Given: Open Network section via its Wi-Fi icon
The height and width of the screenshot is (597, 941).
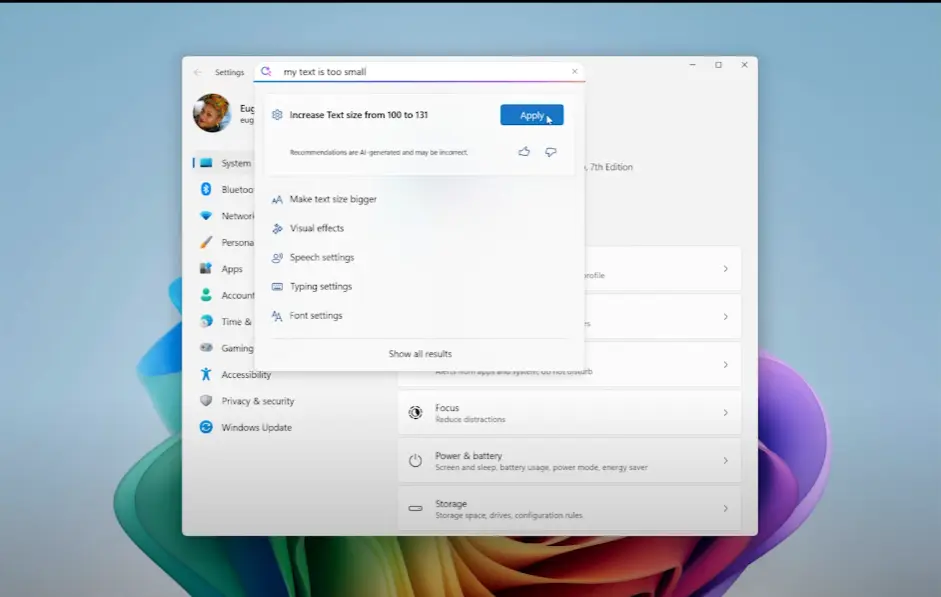Looking at the screenshot, I should [x=206, y=215].
